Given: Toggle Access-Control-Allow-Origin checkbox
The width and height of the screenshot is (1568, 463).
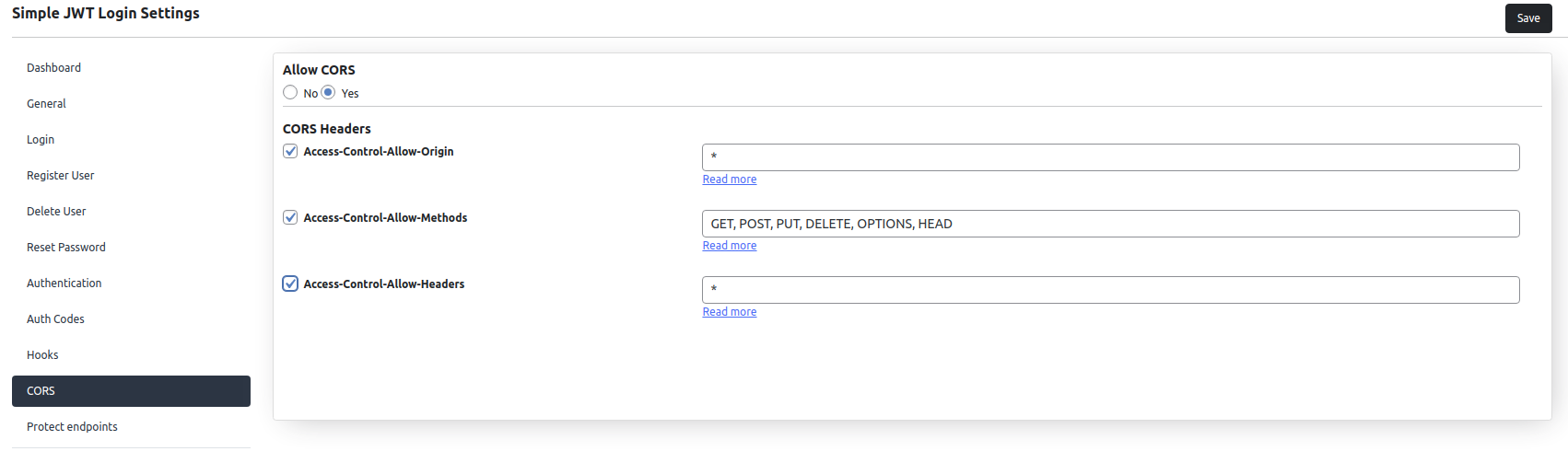Looking at the screenshot, I should 290,151.
